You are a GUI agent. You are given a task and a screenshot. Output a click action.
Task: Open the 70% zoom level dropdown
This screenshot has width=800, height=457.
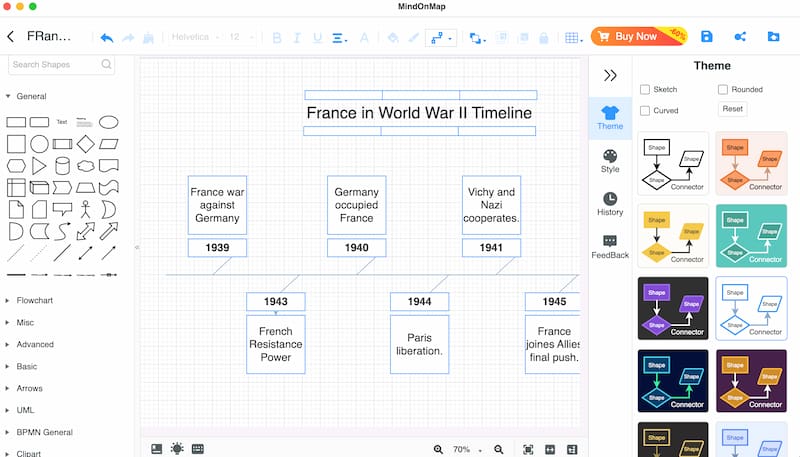(467, 449)
